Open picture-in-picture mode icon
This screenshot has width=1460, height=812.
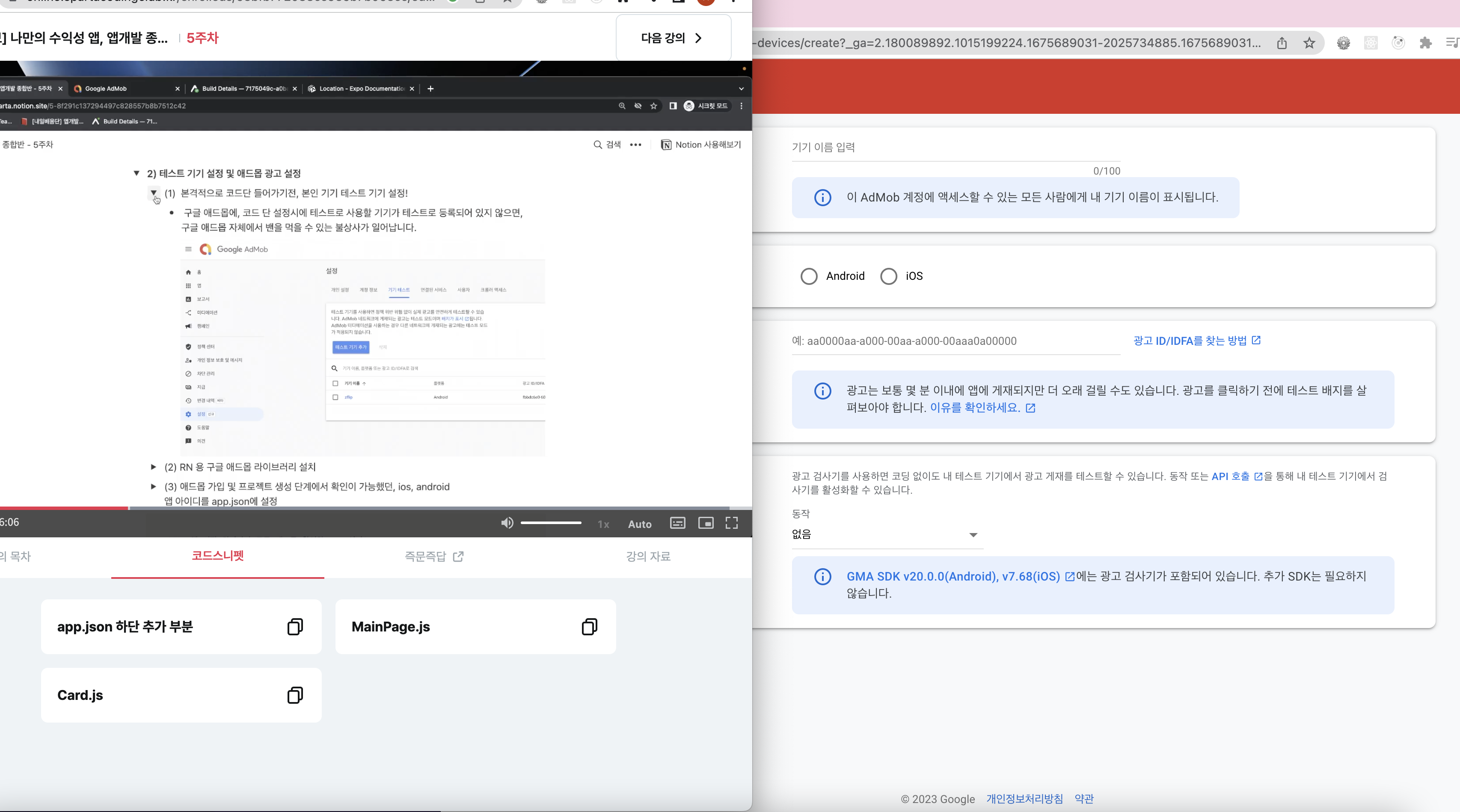(x=706, y=523)
